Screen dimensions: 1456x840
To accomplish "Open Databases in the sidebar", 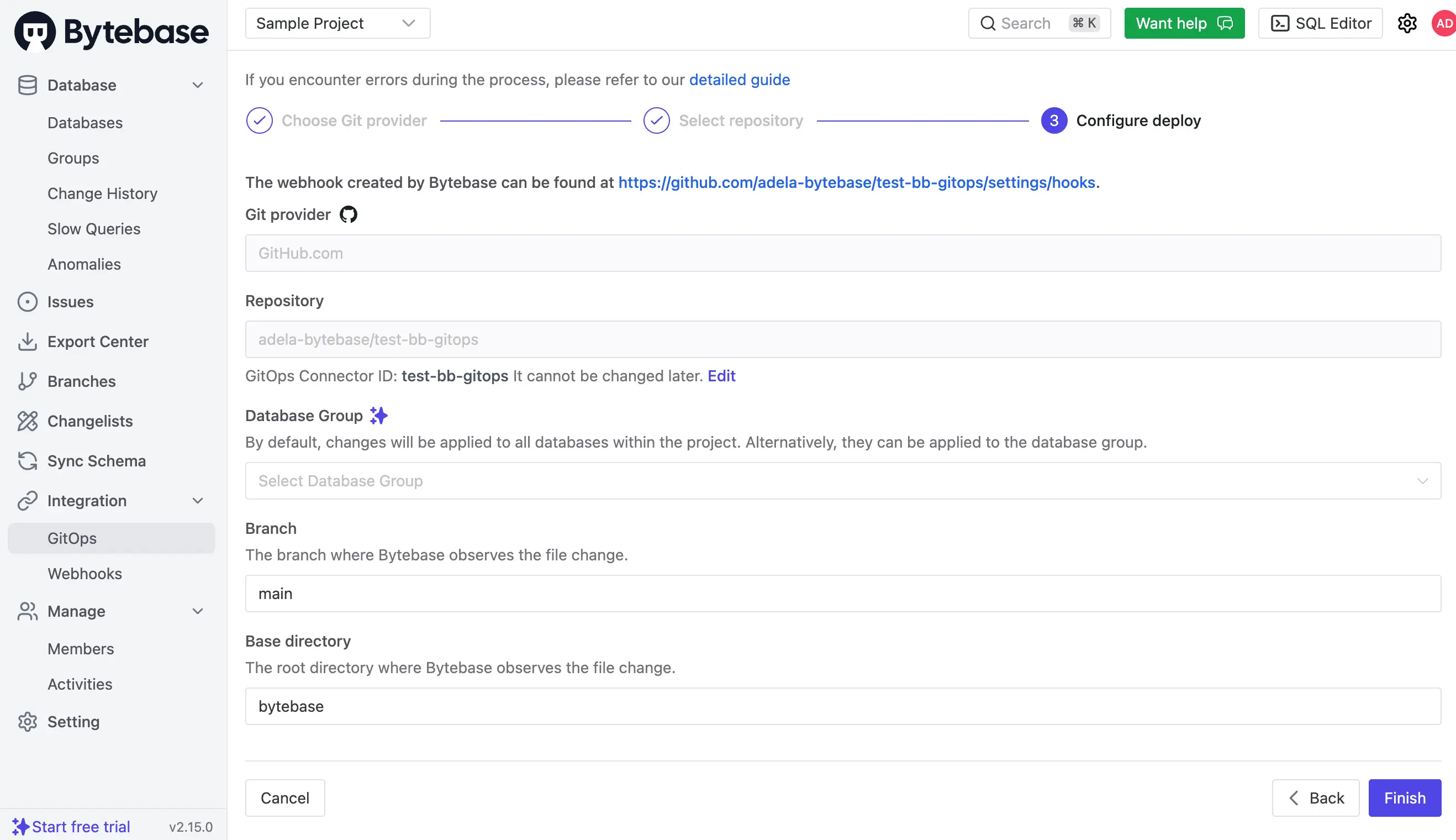I will 85,123.
